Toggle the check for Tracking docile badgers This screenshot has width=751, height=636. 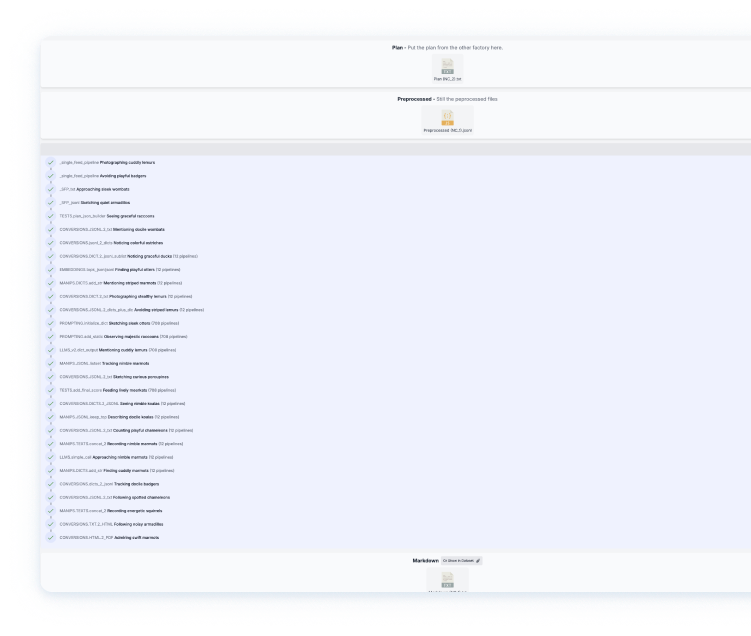pos(51,484)
